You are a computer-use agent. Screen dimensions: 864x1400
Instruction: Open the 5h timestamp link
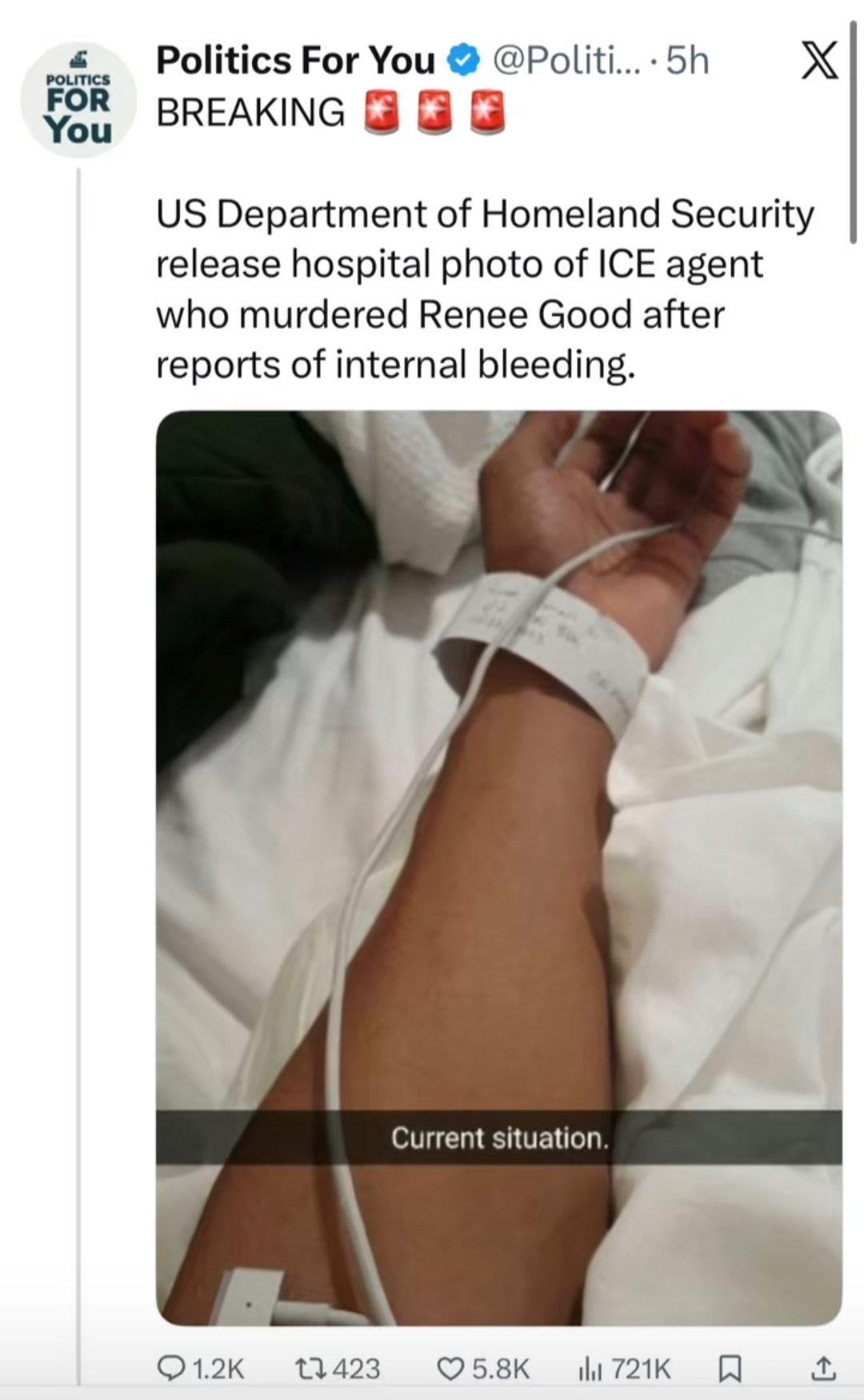688,61
